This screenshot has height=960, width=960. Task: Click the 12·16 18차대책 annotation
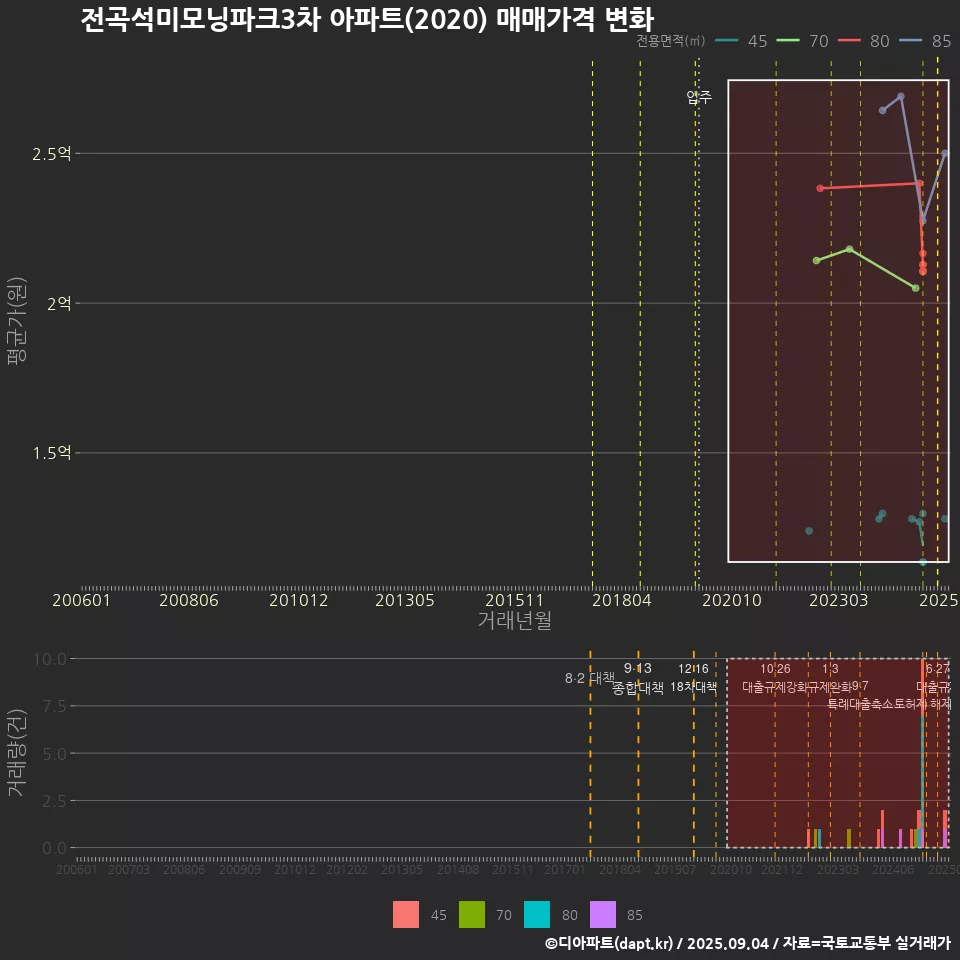pyautogui.click(x=693, y=678)
